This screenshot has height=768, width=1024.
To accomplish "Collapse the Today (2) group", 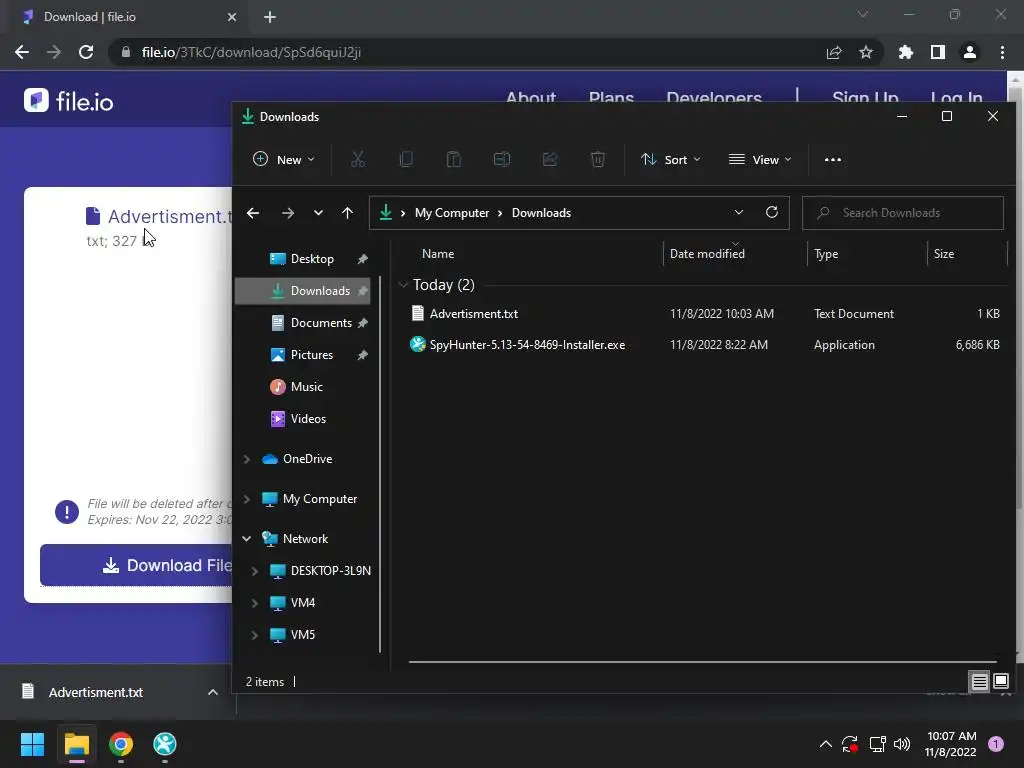I will (x=403, y=285).
